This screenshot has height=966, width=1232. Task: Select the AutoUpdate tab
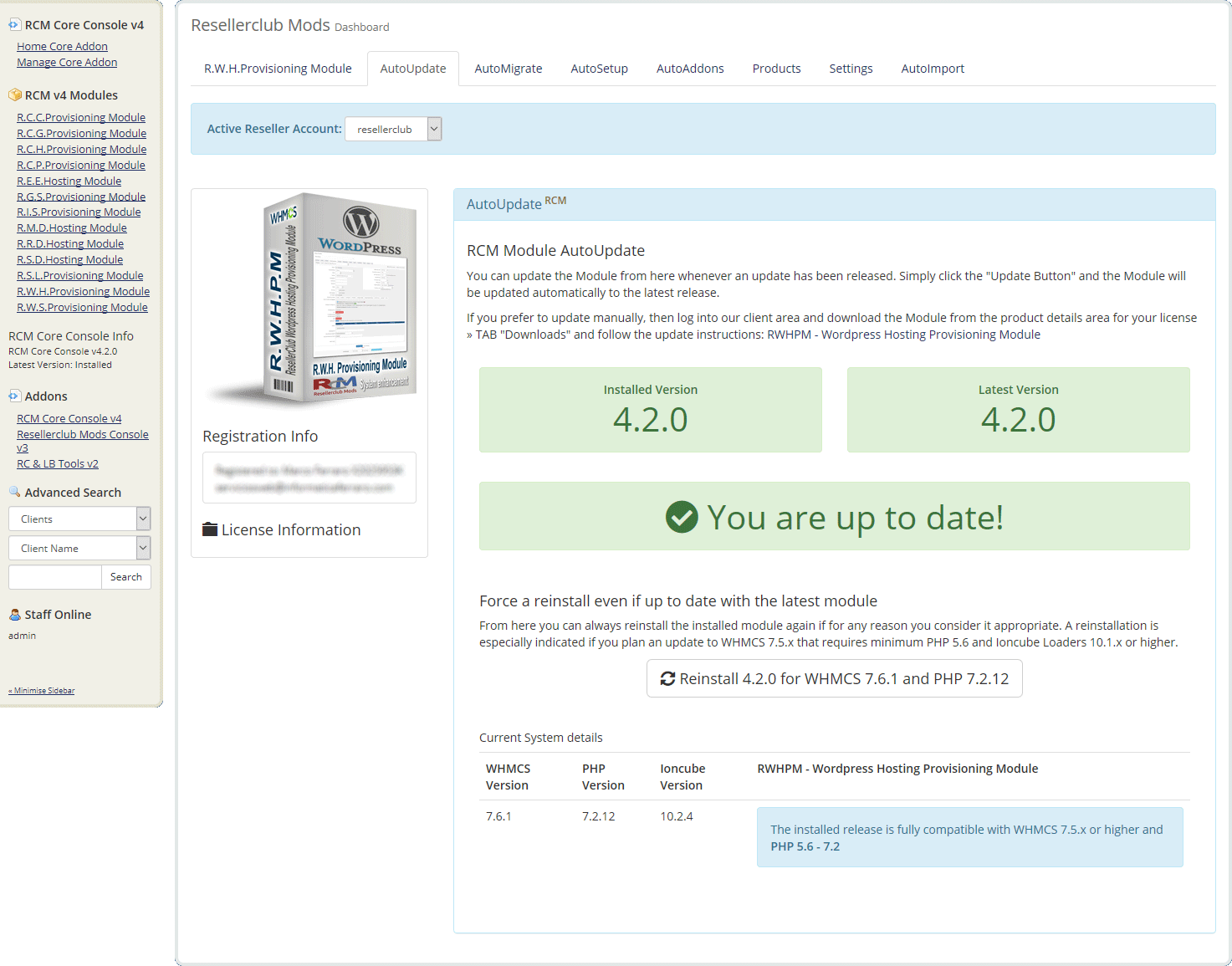[x=413, y=69]
